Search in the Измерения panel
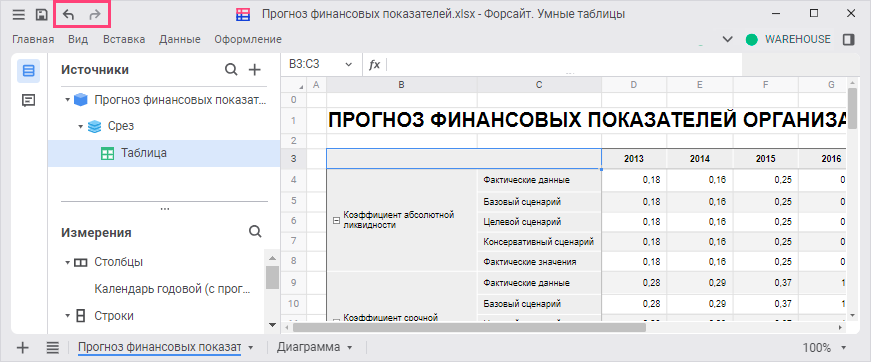This screenshot has width=871, height=362. point(255,232)
